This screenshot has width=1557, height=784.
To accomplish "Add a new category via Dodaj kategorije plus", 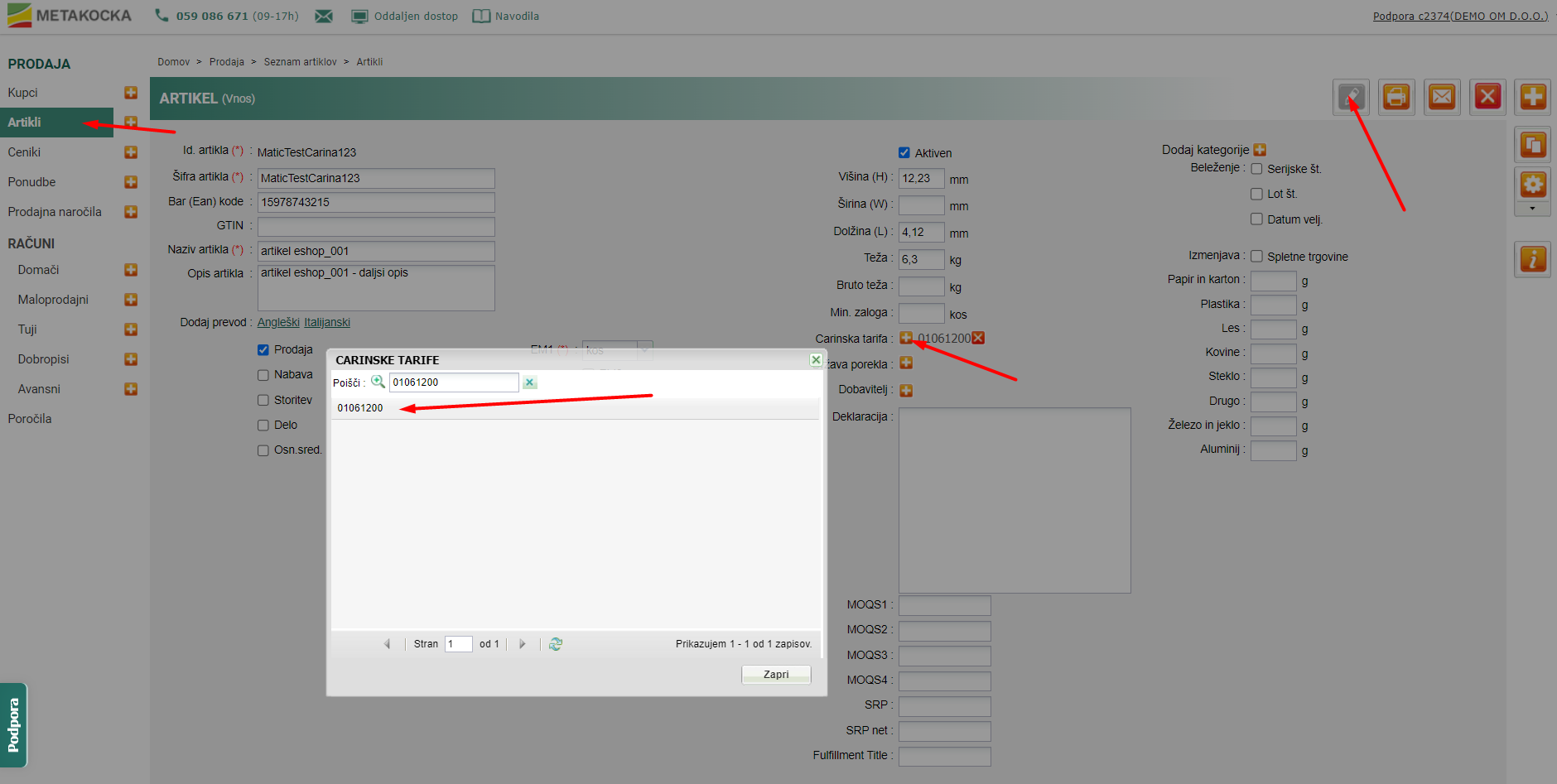I will point(1260,150).
